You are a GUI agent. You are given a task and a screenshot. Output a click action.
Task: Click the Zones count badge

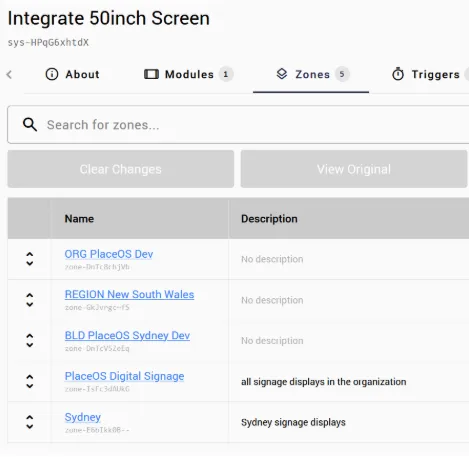342,74
